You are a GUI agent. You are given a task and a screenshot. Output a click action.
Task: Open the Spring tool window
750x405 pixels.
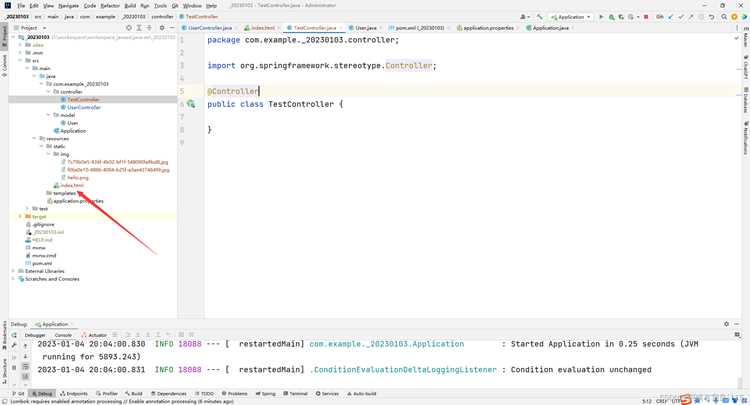click(x=266, y=394)
